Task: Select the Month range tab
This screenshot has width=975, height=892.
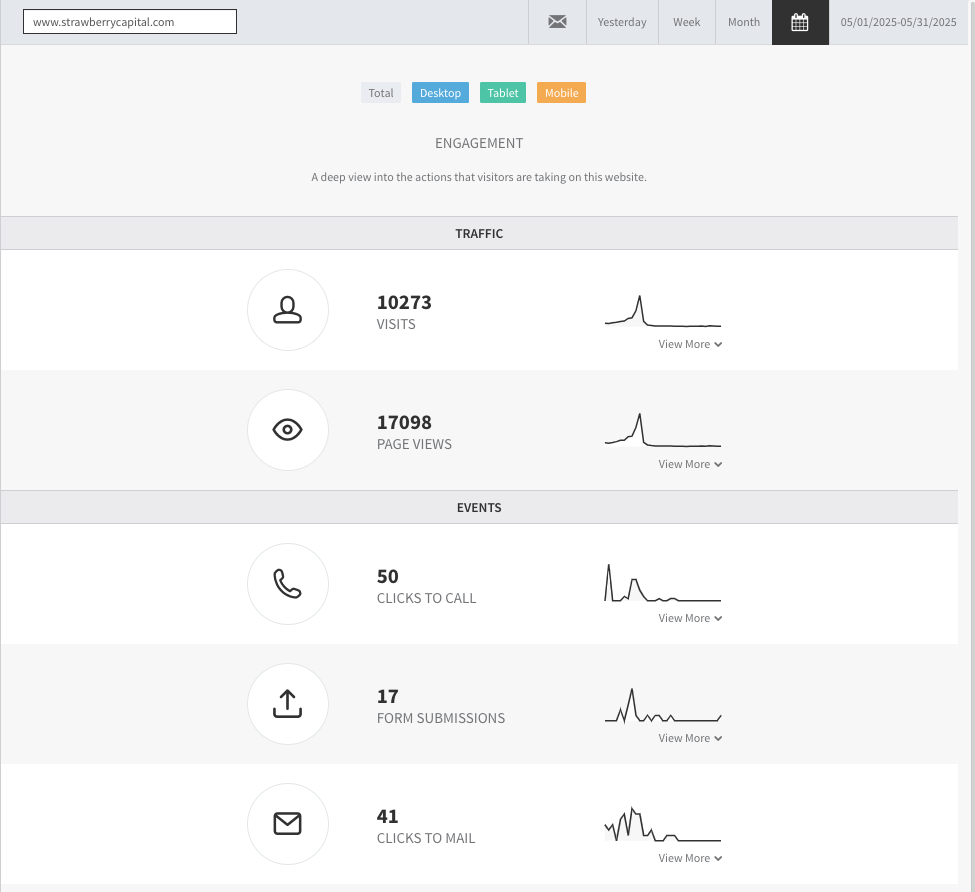Action: pos(744,22)
